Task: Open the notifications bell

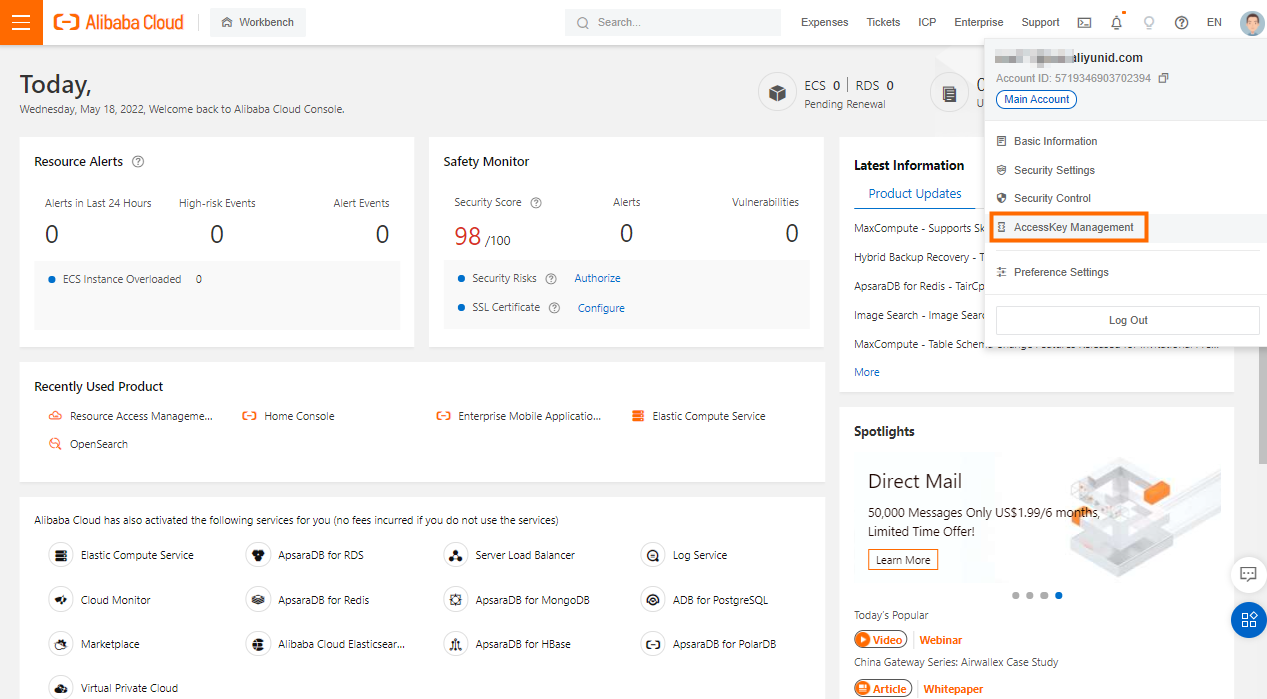Action: pyautogui.click(x=1116, y=22)
